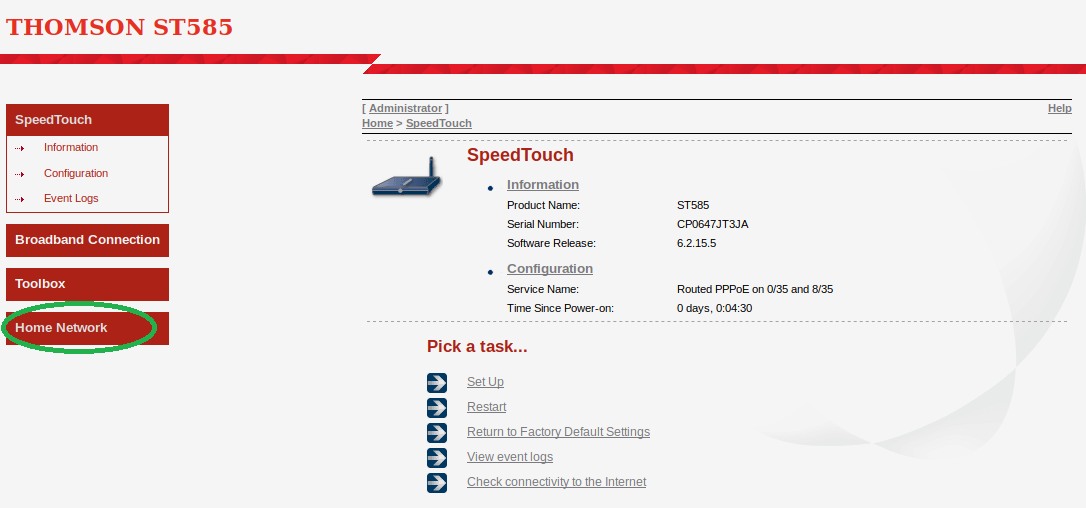Click the Software Release label
Image resolution: width=1086 pixels, height=508 pixels.
click(551, 243)
